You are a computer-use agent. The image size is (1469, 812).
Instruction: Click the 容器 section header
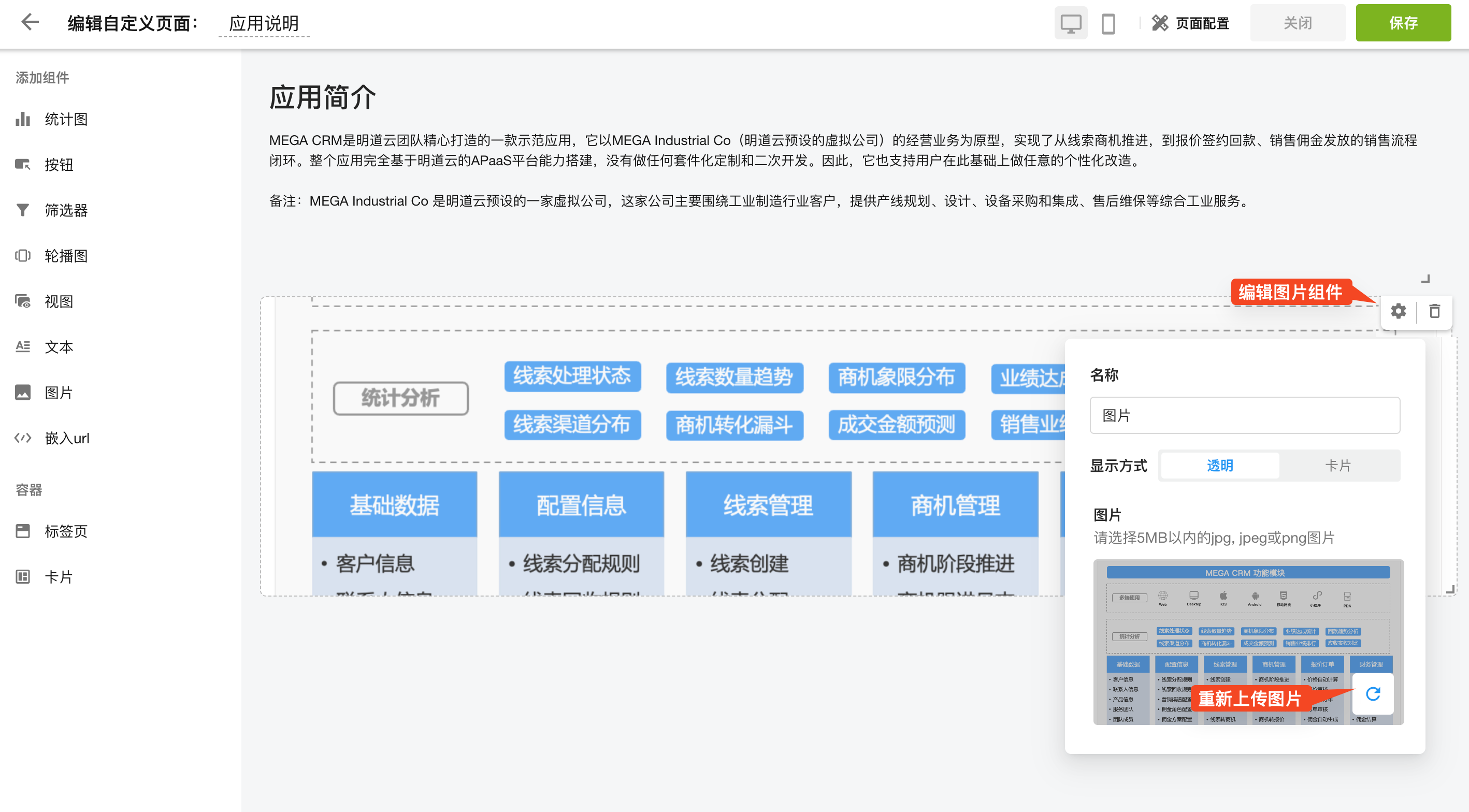click(29, 490)
